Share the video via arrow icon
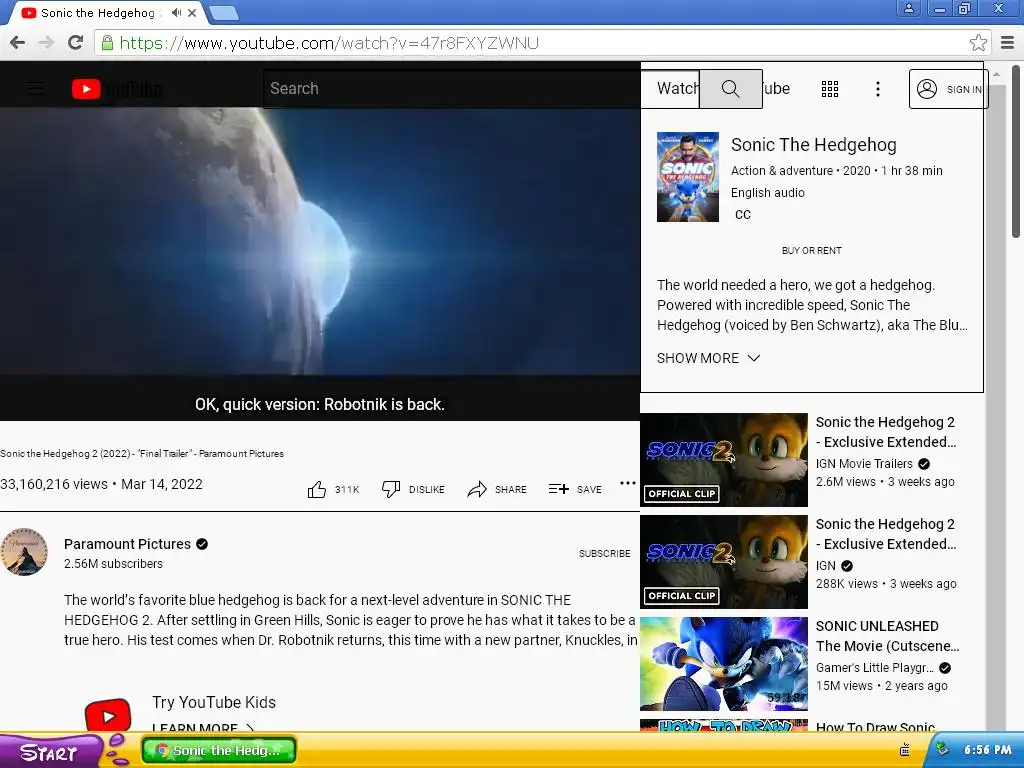The width and height of the screenshot is (1024, 768). (477, 489)
